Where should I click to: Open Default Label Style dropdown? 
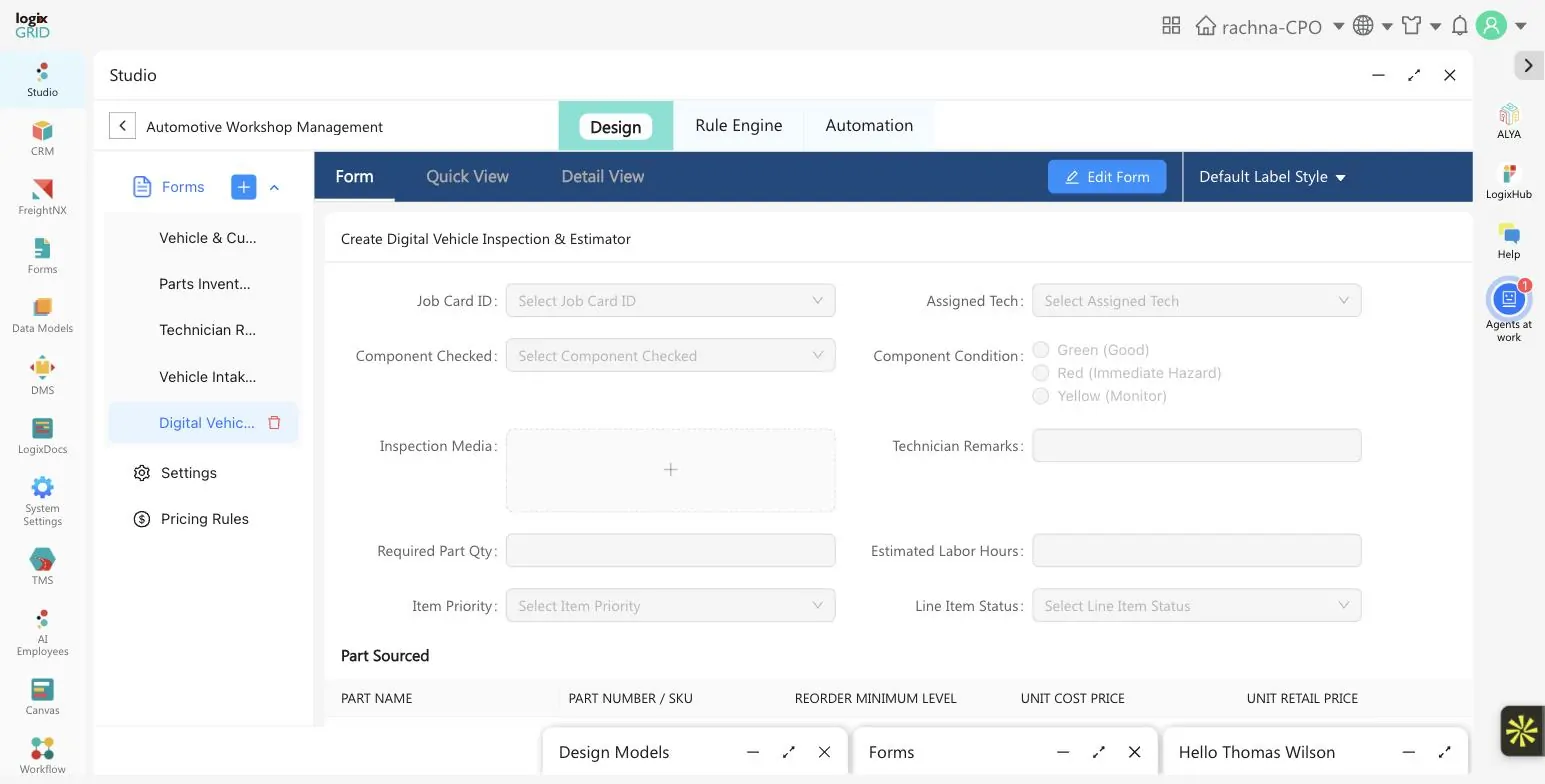(1272, 177)
